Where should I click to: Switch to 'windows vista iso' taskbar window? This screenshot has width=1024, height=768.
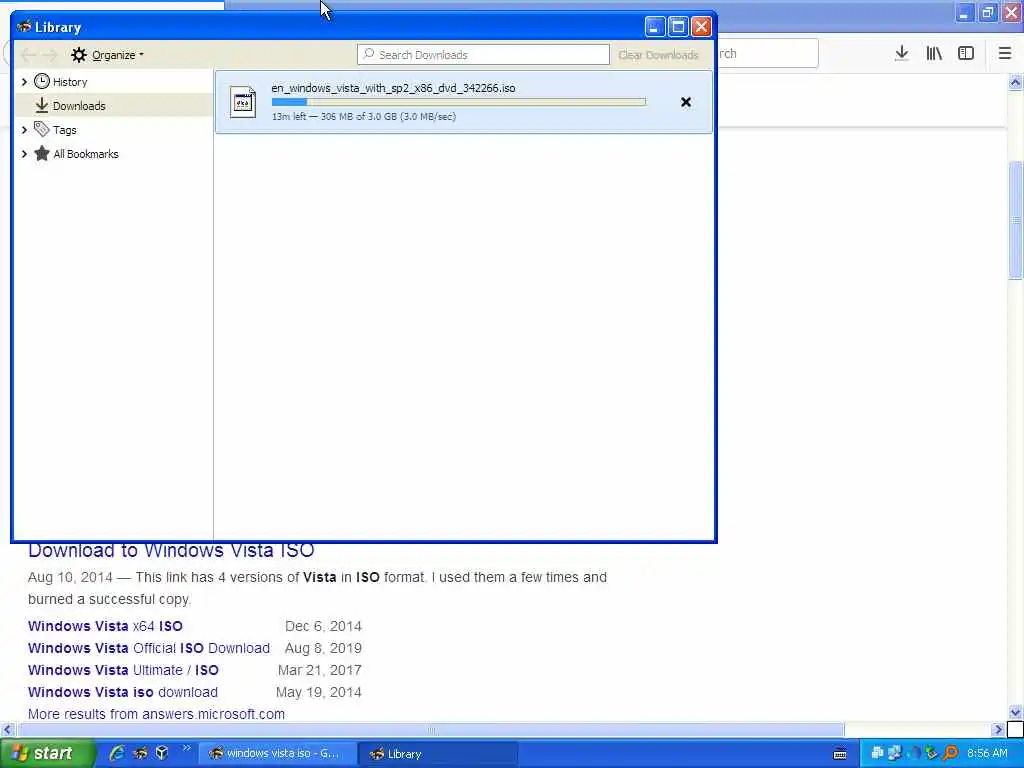coord(278,754)
